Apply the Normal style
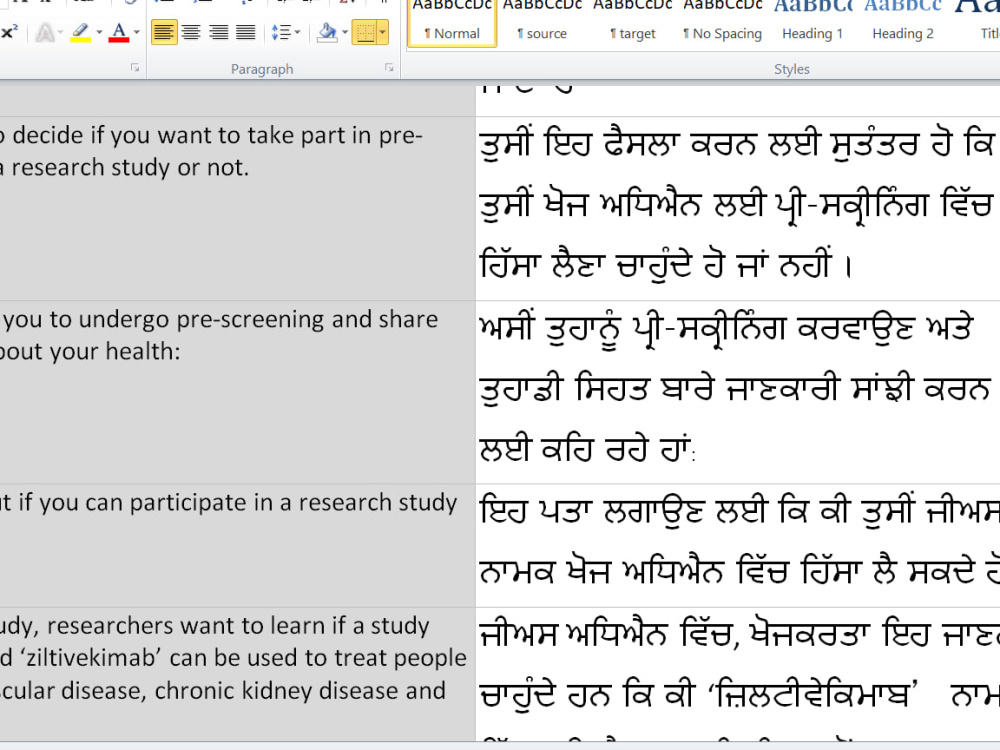This screenshot has height=750, width=1000. coord(452,23)
